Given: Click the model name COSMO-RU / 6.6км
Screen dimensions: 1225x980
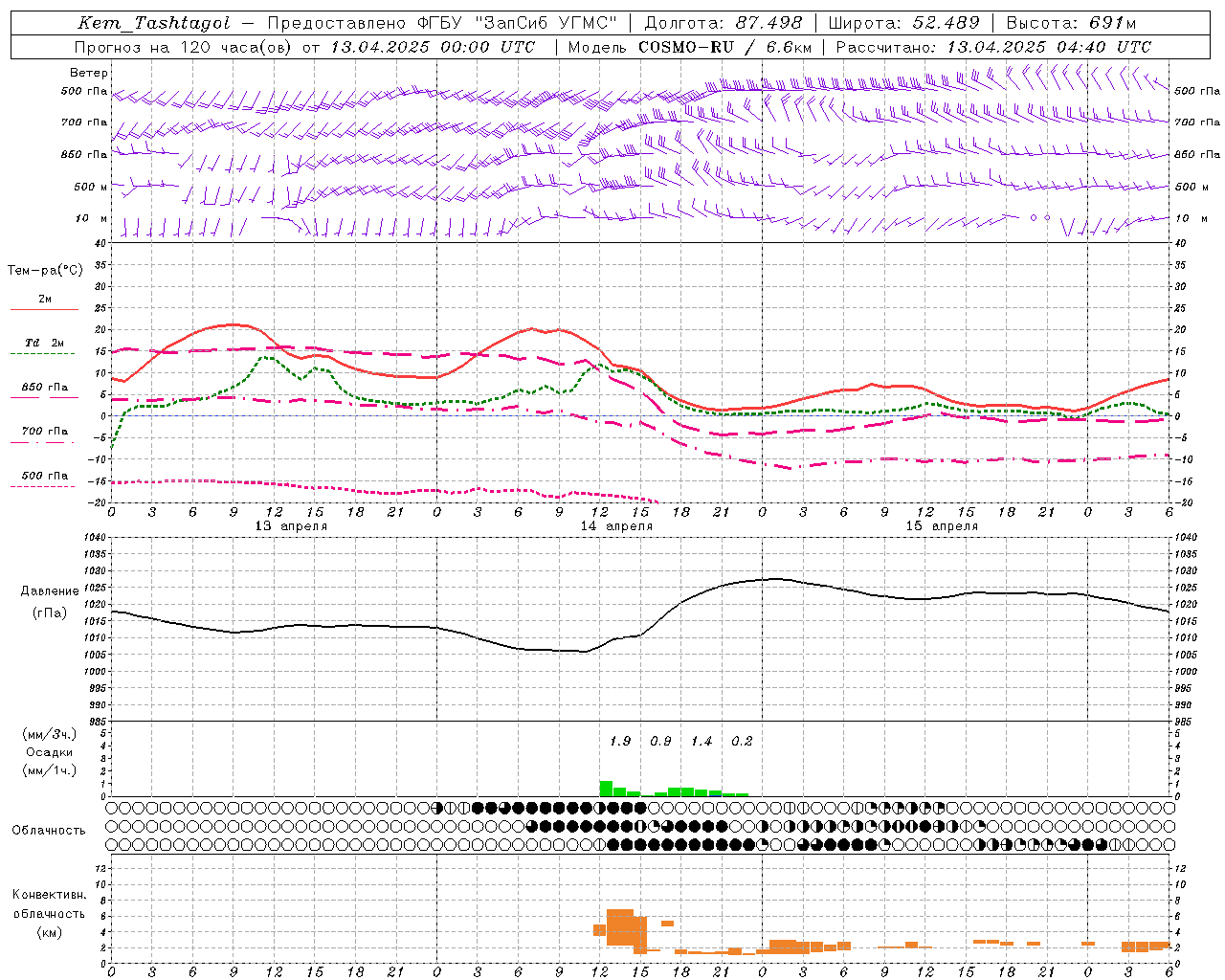Looking at the screenshot, I should 725,47.
